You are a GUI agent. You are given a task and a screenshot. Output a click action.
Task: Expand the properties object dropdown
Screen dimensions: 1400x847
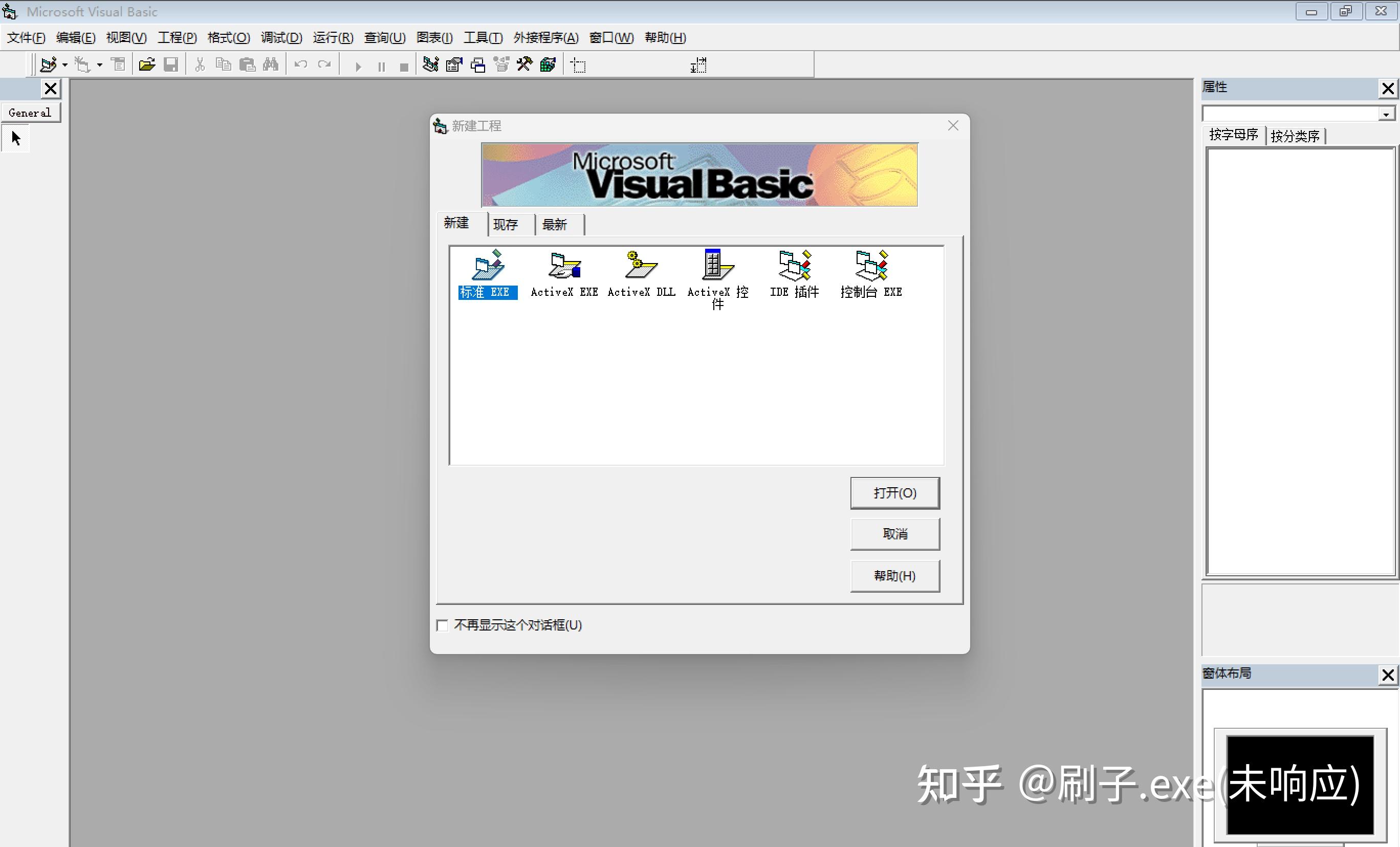[x=1386, y=114]
